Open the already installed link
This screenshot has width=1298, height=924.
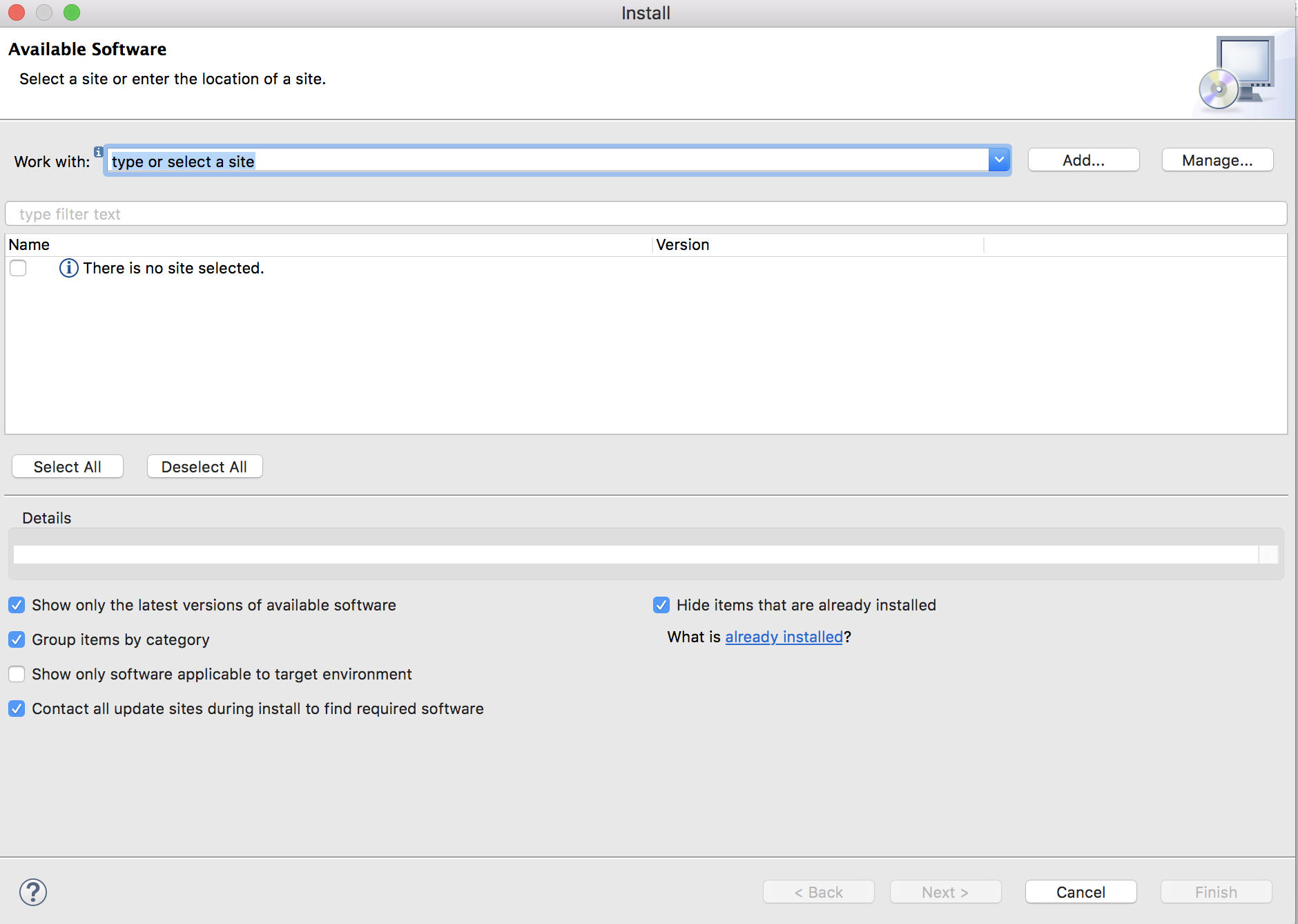784,637
